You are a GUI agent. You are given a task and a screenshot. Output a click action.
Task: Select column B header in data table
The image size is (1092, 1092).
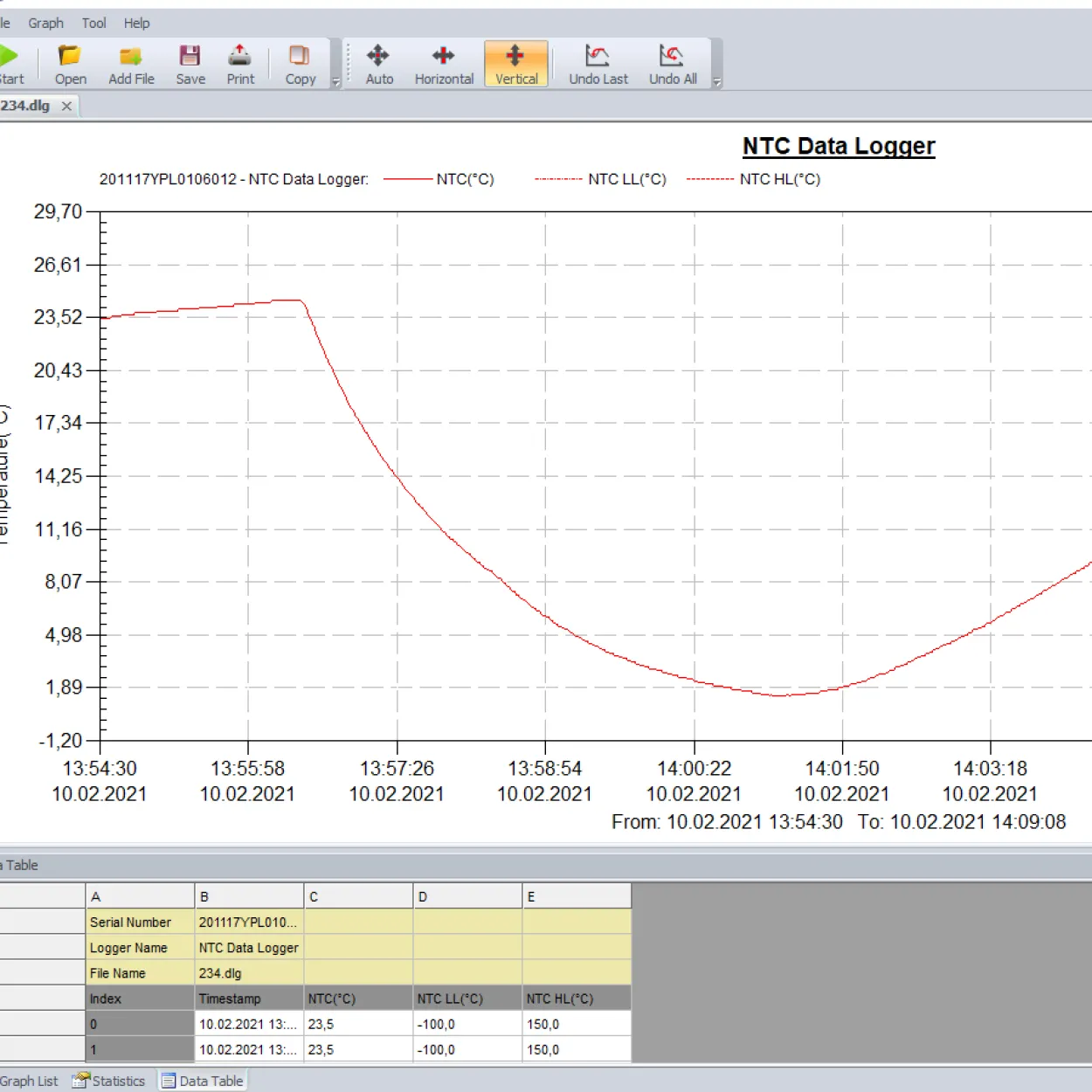(249, 896)
